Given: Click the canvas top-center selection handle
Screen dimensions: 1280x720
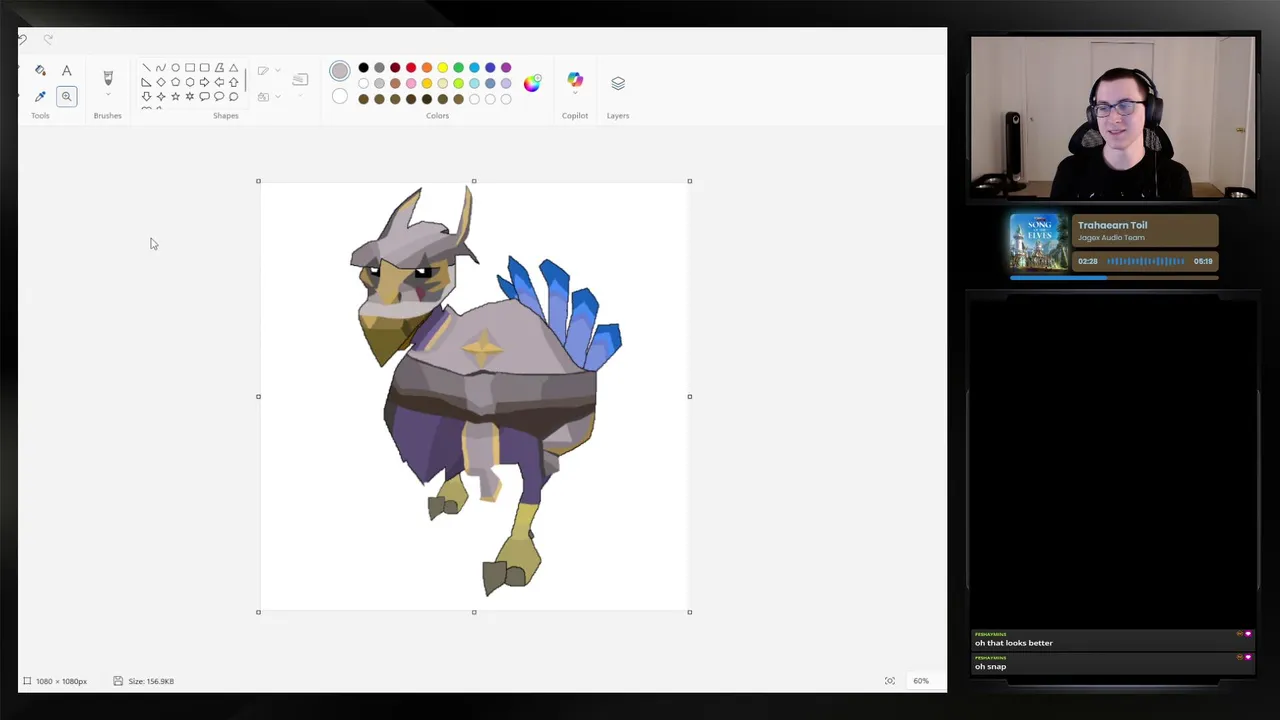Looking at the screenshot, I should [x=474, y=181].
